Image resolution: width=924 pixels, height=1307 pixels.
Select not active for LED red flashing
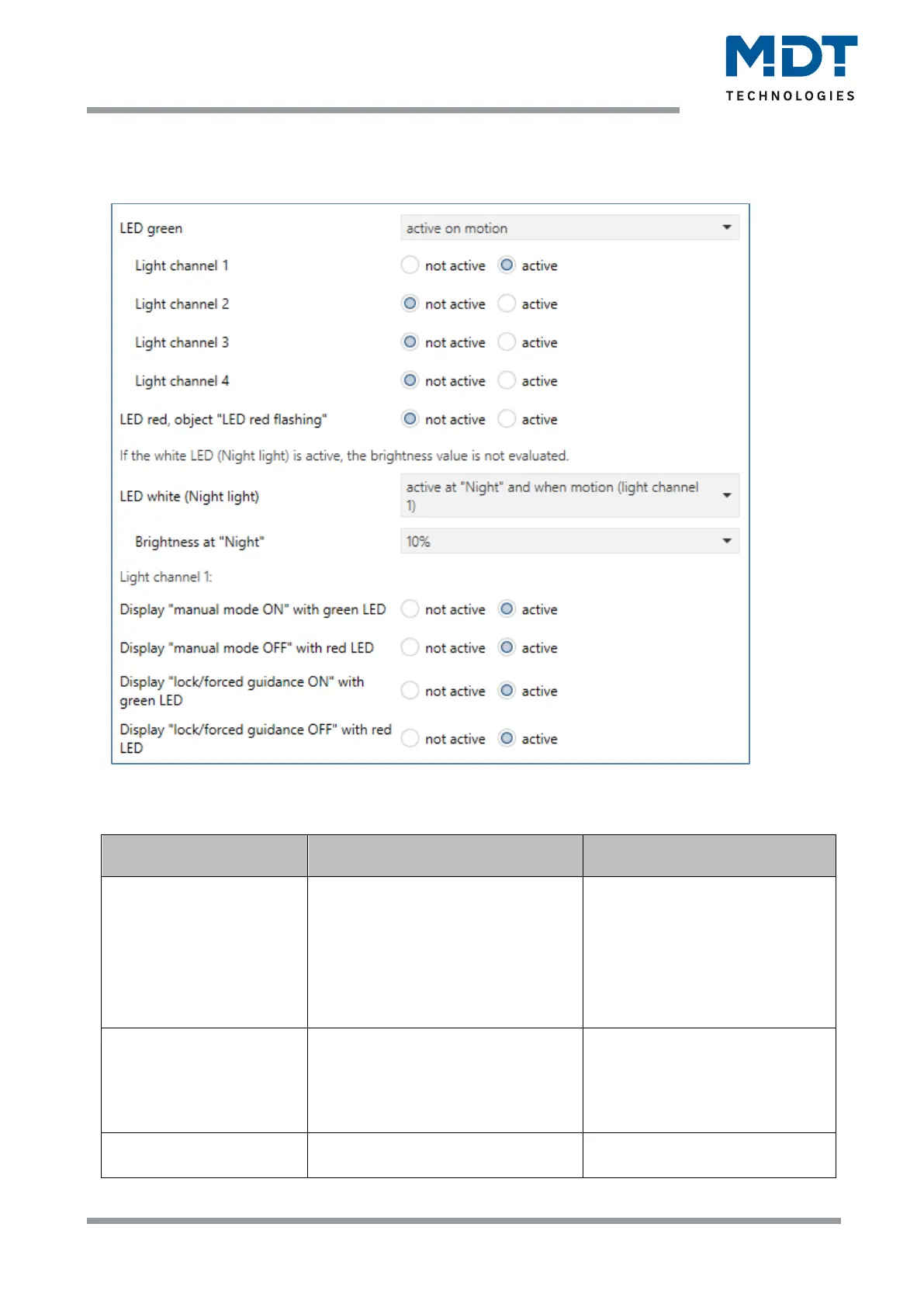410,419
